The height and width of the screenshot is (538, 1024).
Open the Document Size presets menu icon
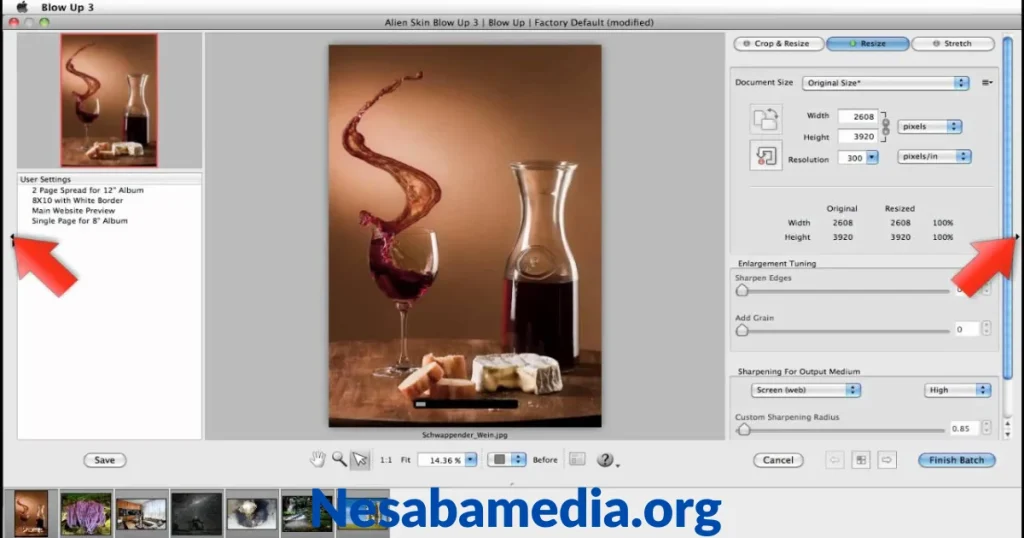tap(987, 83)
